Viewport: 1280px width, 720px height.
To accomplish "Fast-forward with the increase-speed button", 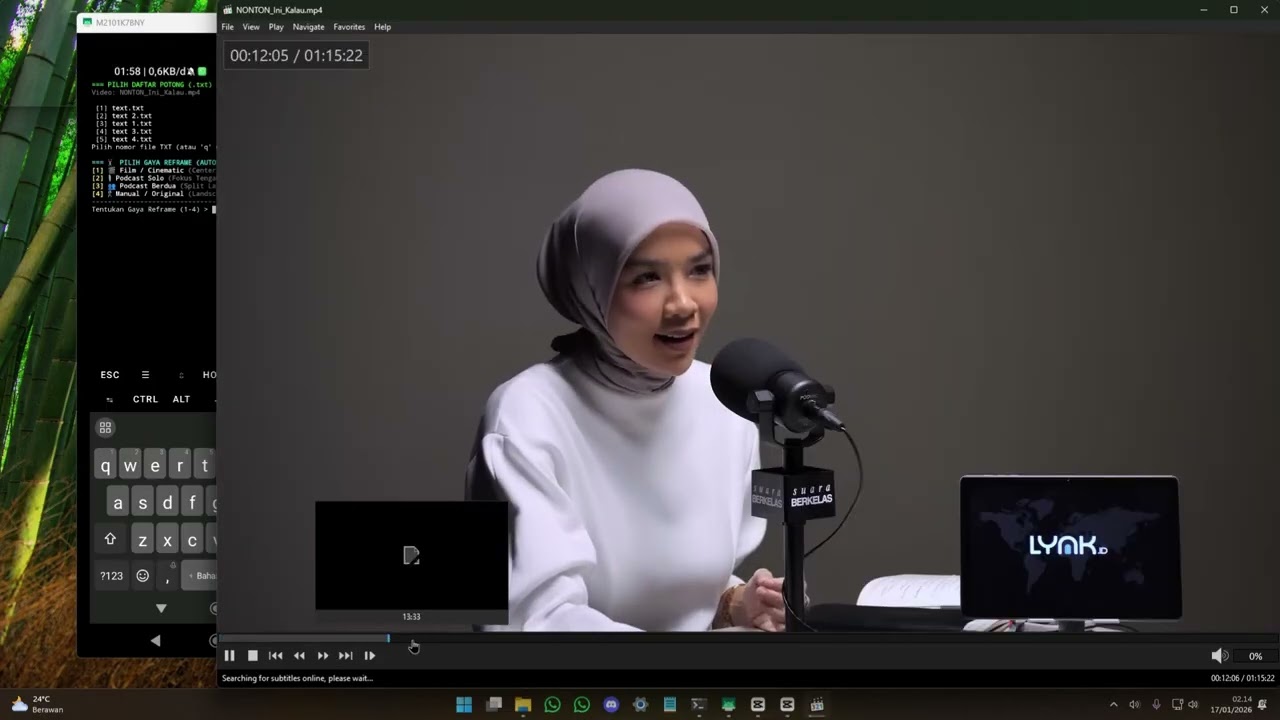I will pos(322,656).
